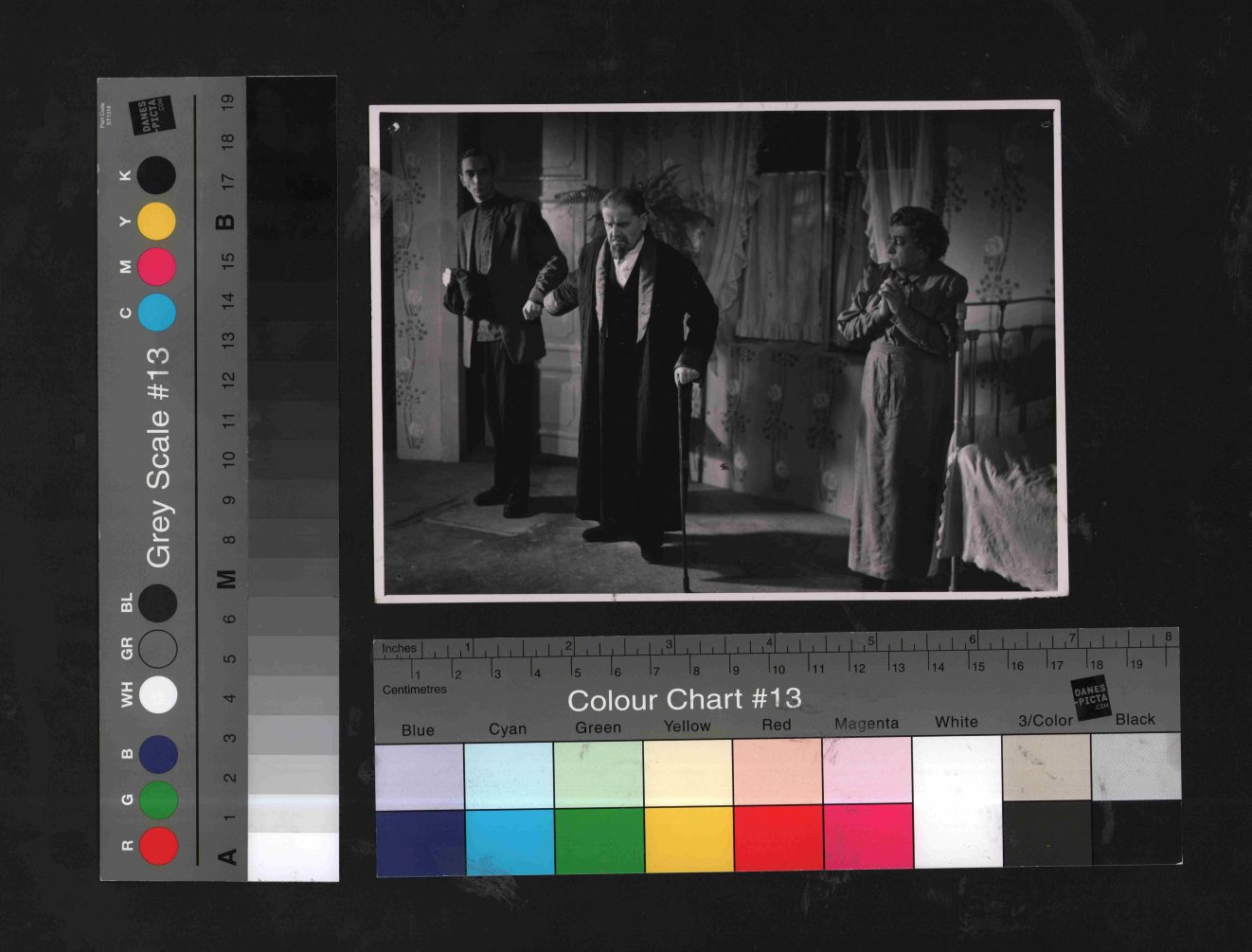The height and width of the screenshot is (952, 1252).
Task: Click the yellow circle labeled Y
Action: tap(156, 222)
